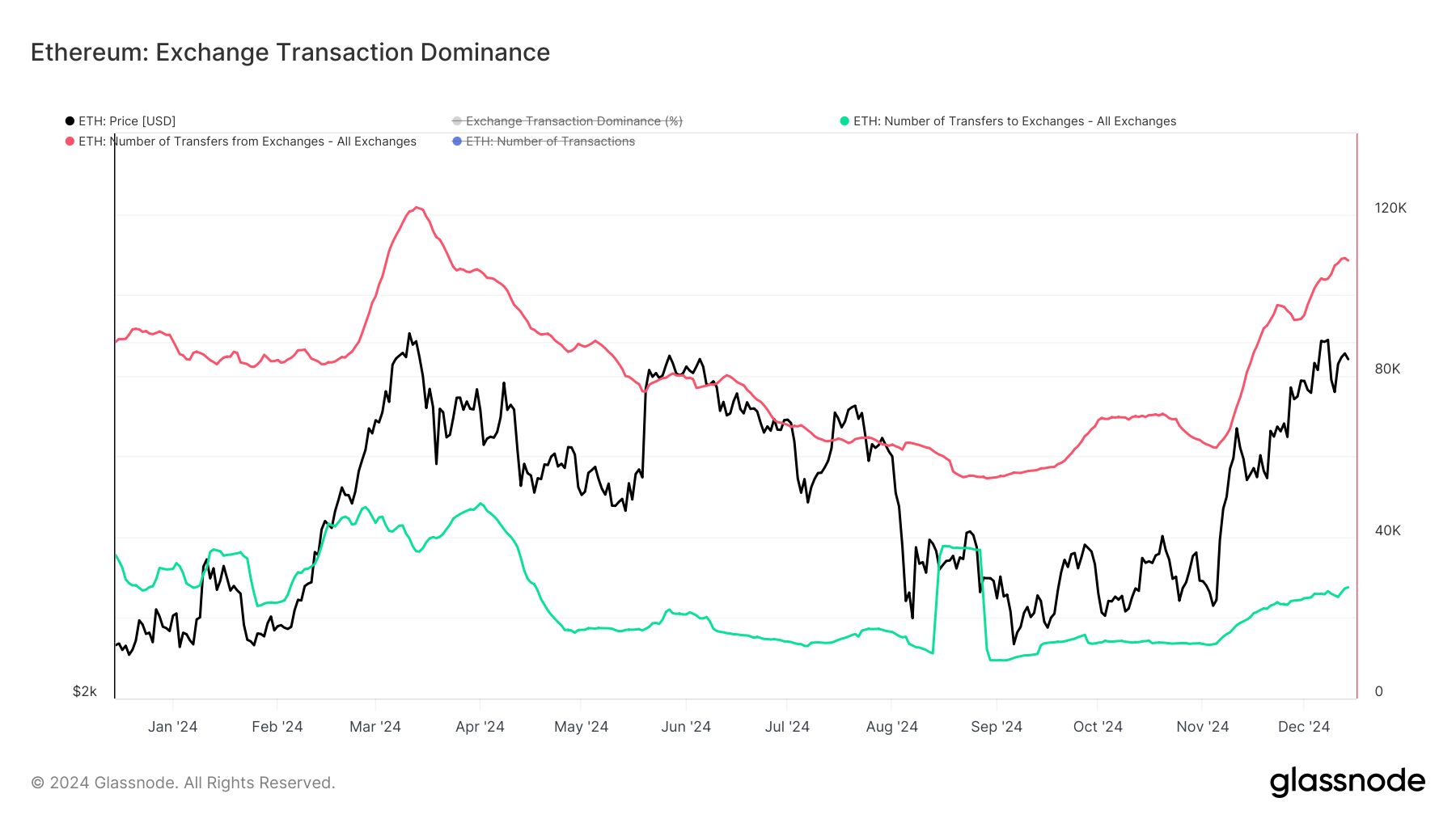Viewport: 1456px width, 819px height.
Task: Click the red dot icon for Transfers from Exchanges
Action: 69,141
